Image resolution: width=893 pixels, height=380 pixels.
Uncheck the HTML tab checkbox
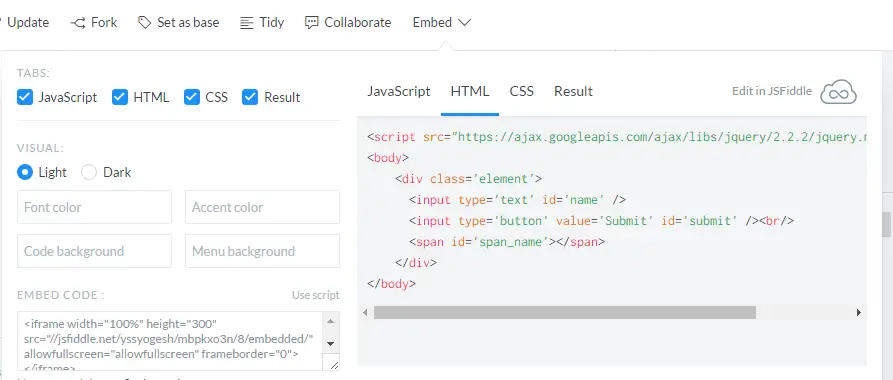pos(120,97)
